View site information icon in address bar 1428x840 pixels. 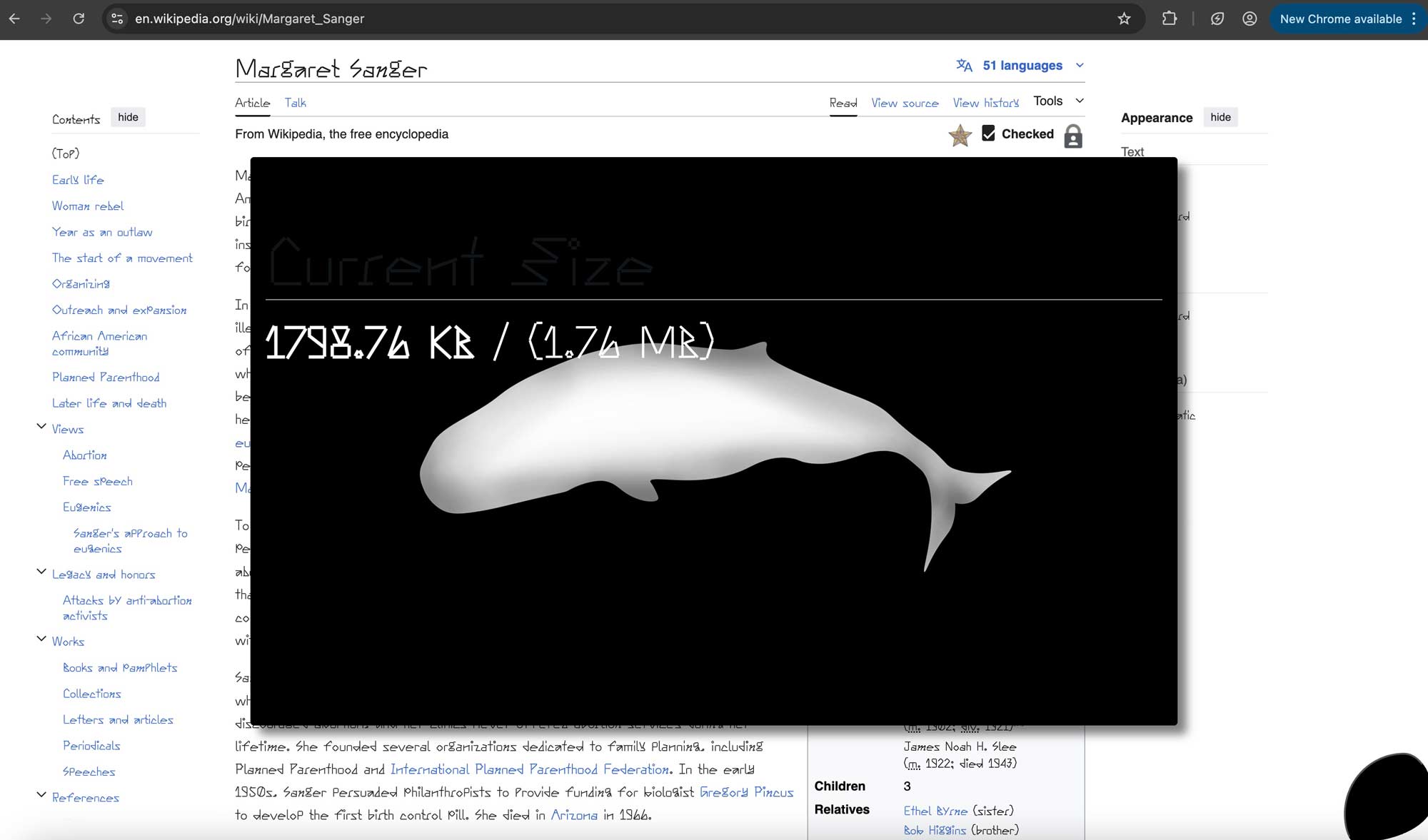click(118, 19)
